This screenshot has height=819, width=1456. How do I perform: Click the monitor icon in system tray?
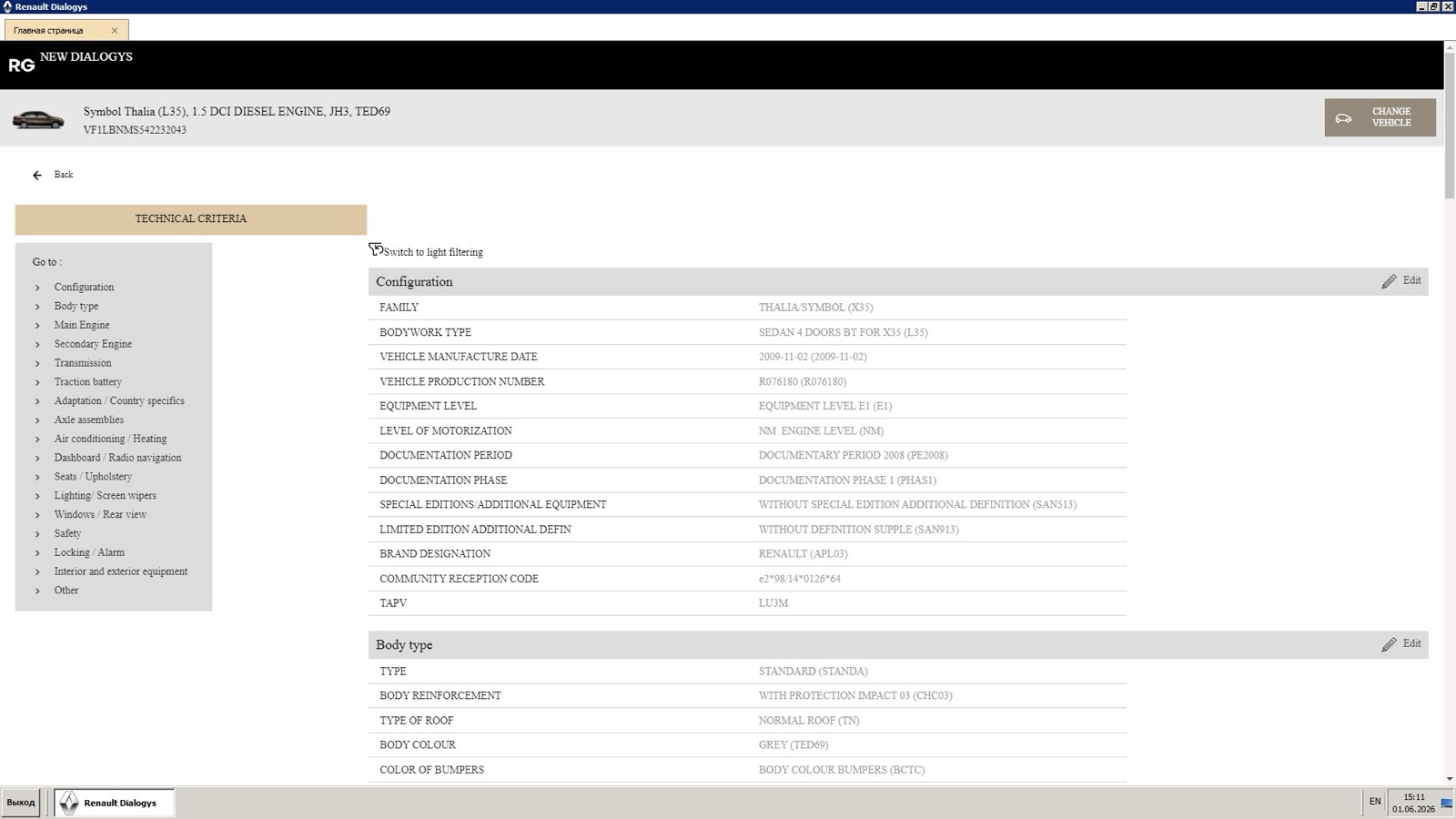[1447, 803]
